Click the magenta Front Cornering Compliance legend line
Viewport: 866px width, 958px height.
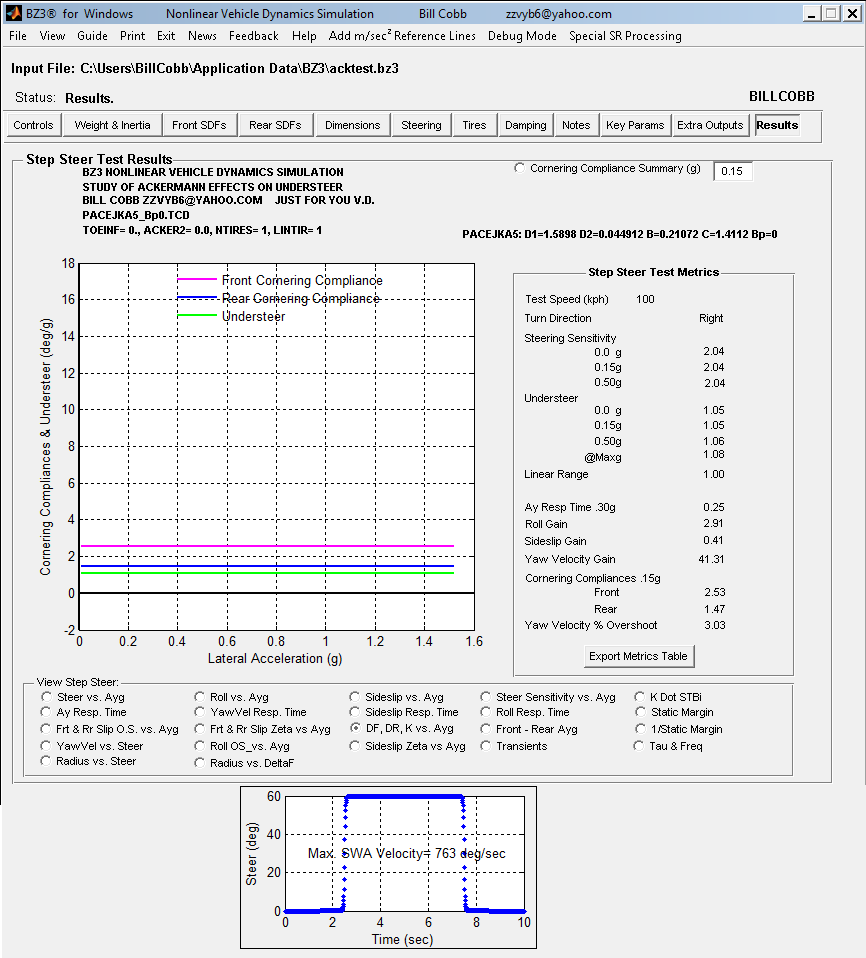tap(197, 279)
